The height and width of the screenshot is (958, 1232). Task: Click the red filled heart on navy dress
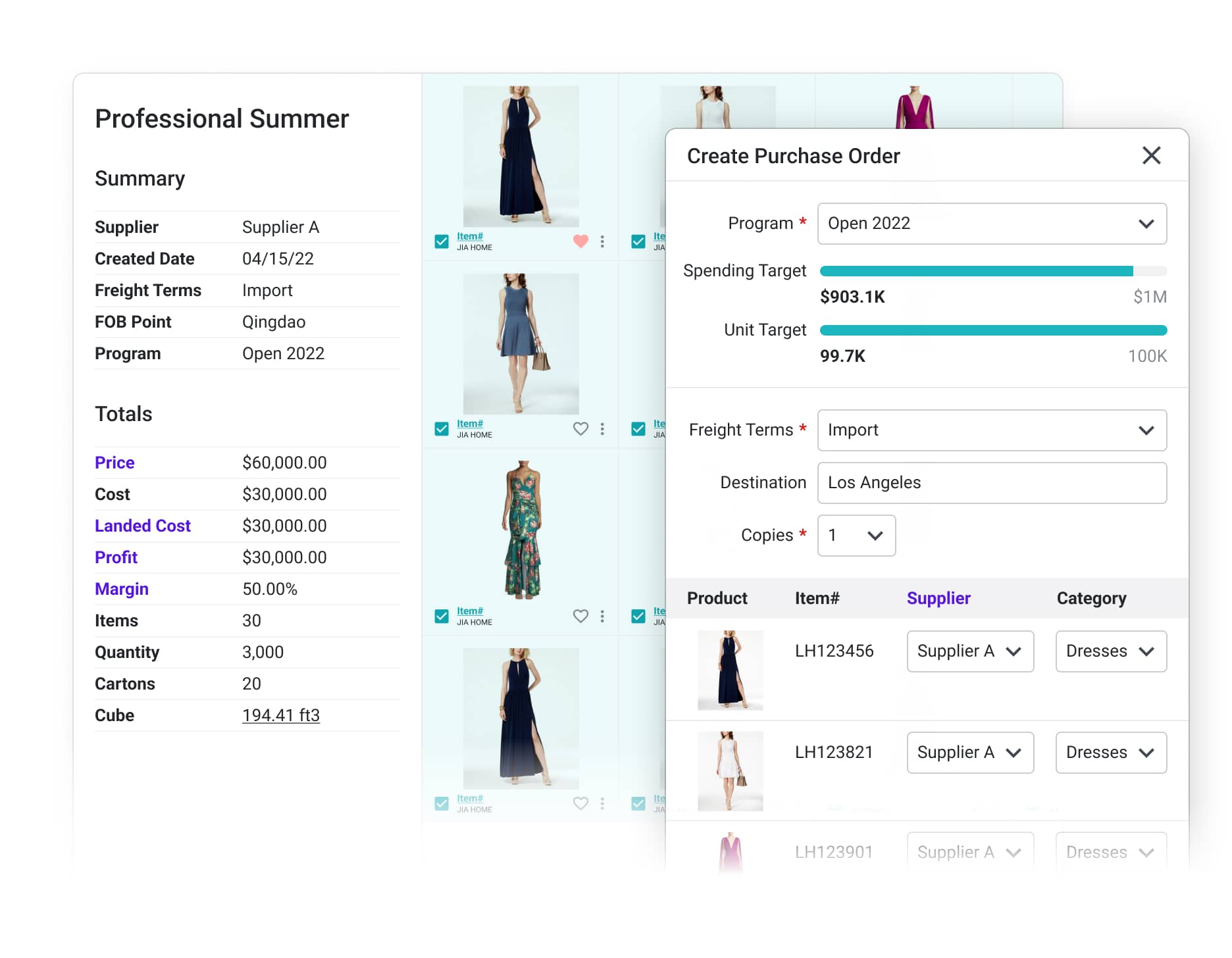pyautogui.click(x=580, y=241)
